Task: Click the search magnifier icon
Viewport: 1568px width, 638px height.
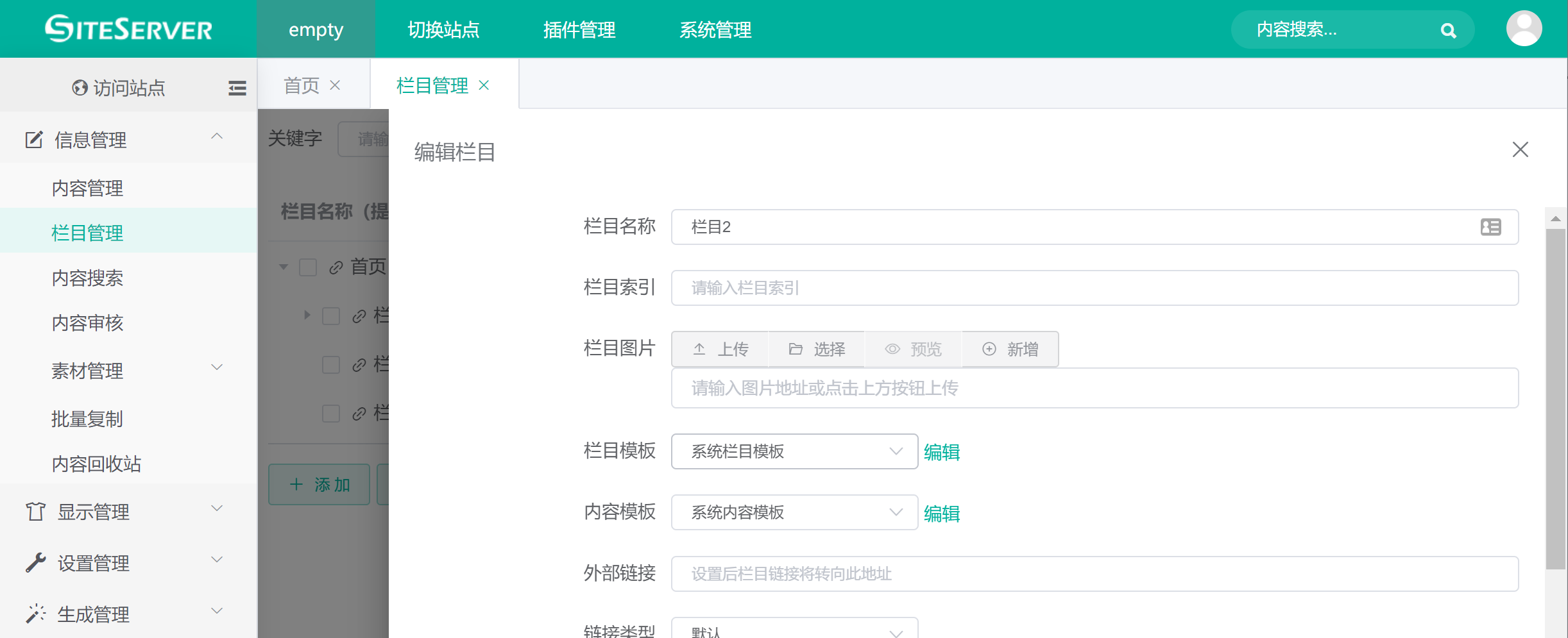Action: coord(1449,29)
